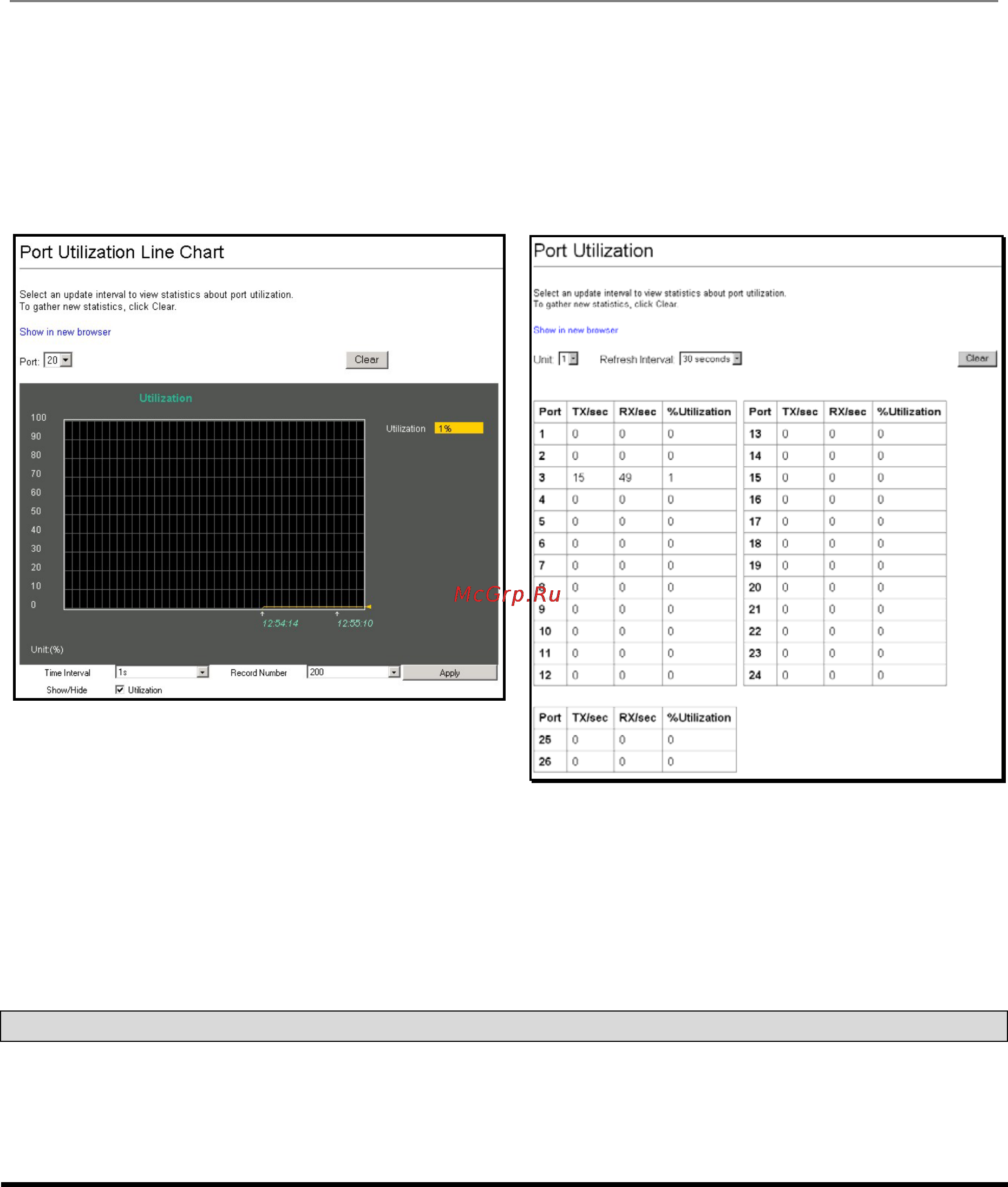The height and width of the screenshot is (1187, 1008).
Task: Click port number 25 in bottom table
Action: [545, 740]
